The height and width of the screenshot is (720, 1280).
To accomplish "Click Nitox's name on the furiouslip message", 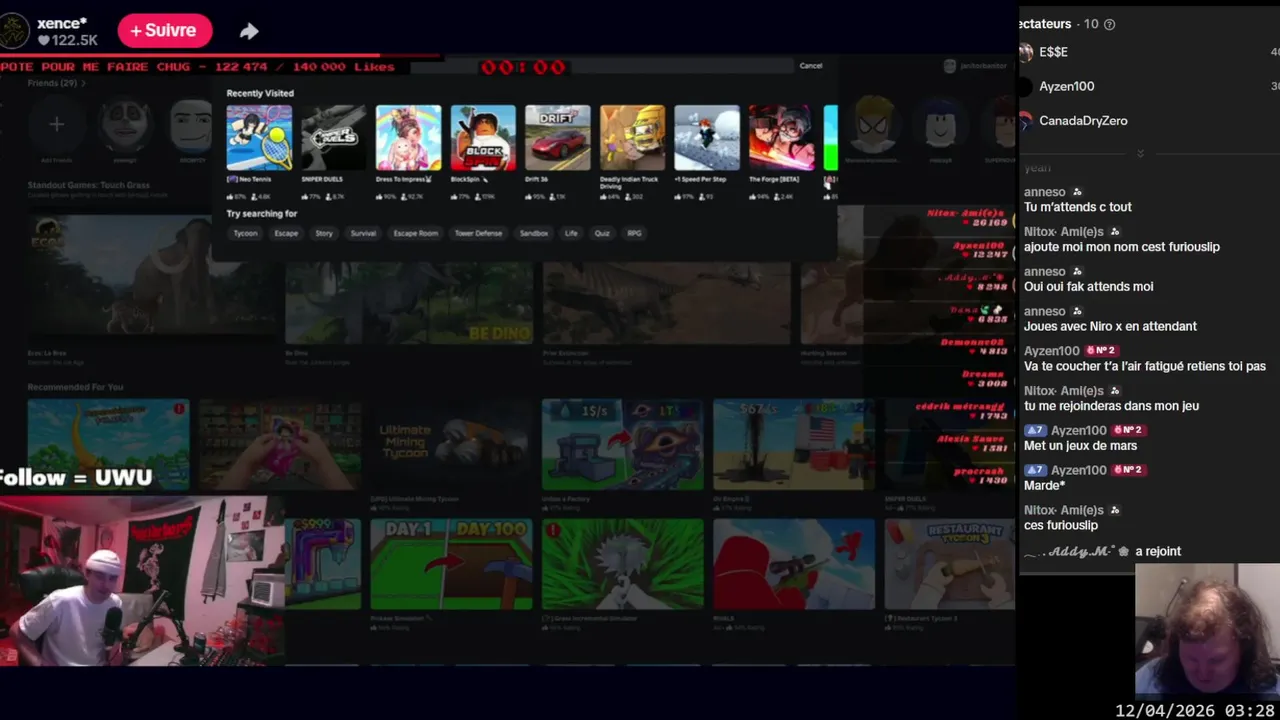I will click(x=1064, y=232).
